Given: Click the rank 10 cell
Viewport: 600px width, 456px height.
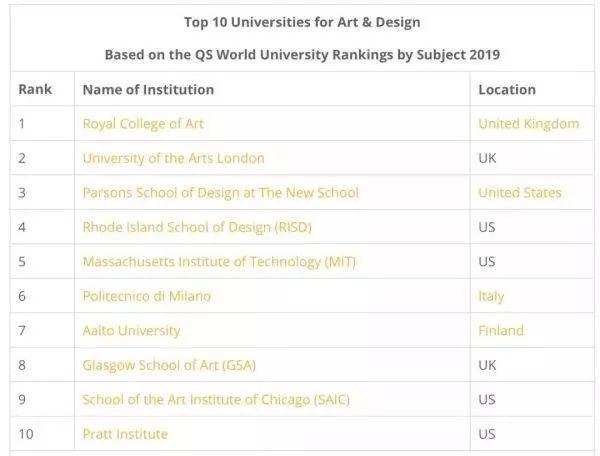Looking at the screenshot, I should click(x=26, y=434).
